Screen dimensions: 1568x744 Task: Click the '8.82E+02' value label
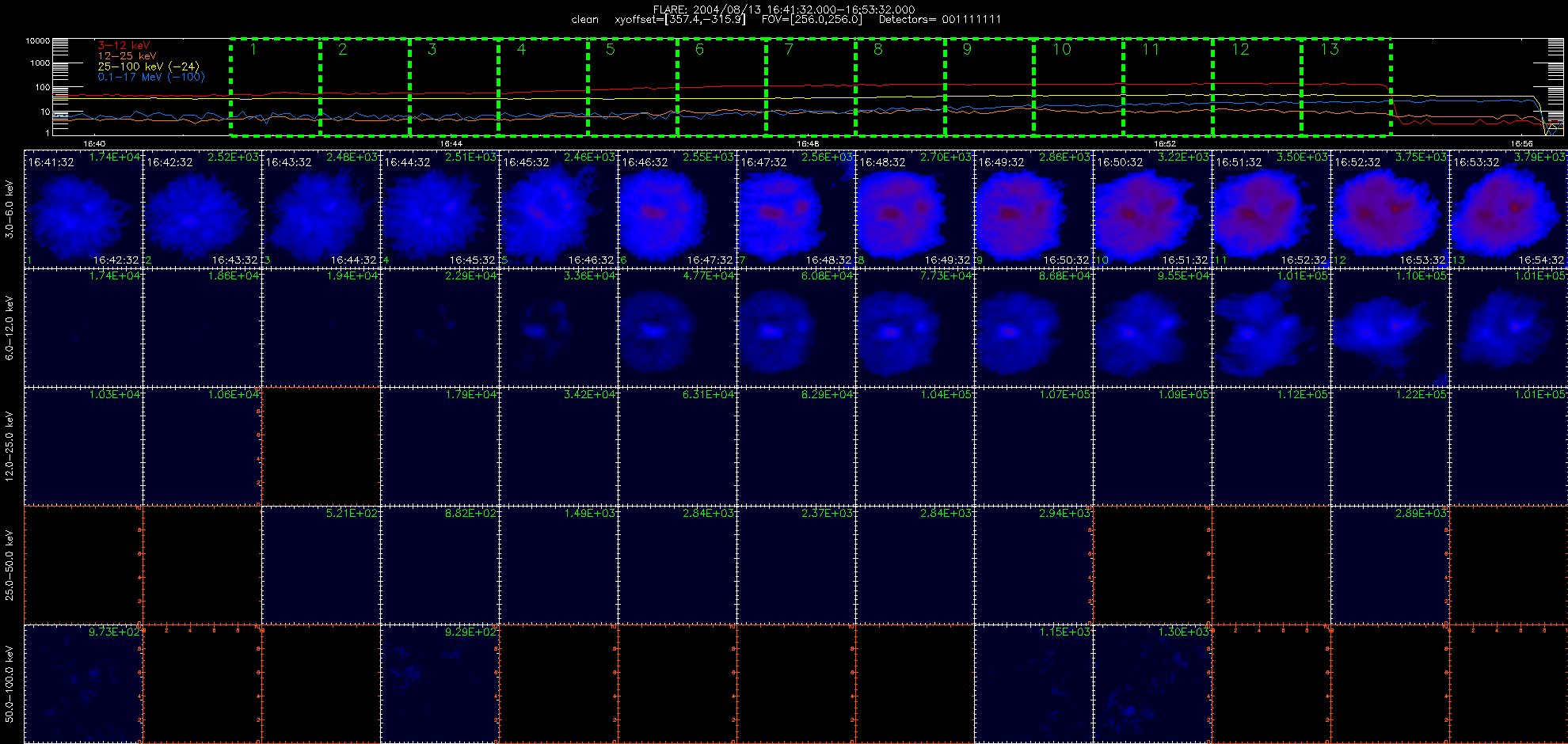(471, 513)
